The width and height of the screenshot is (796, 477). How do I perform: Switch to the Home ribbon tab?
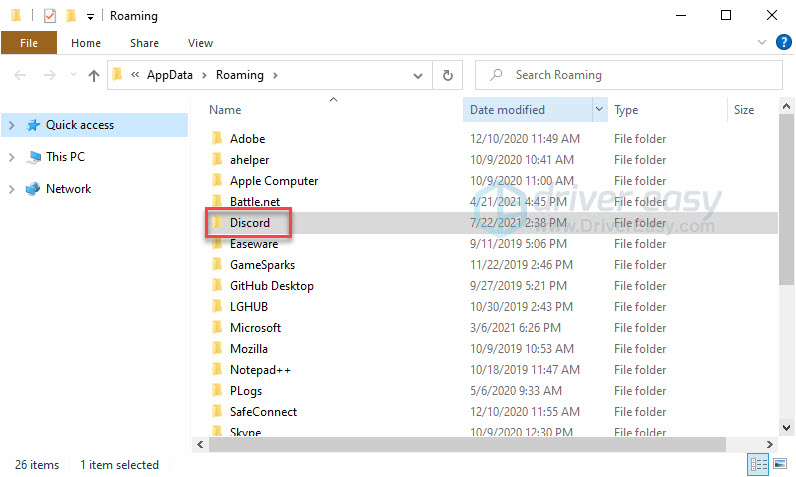(x=86, y=43)
